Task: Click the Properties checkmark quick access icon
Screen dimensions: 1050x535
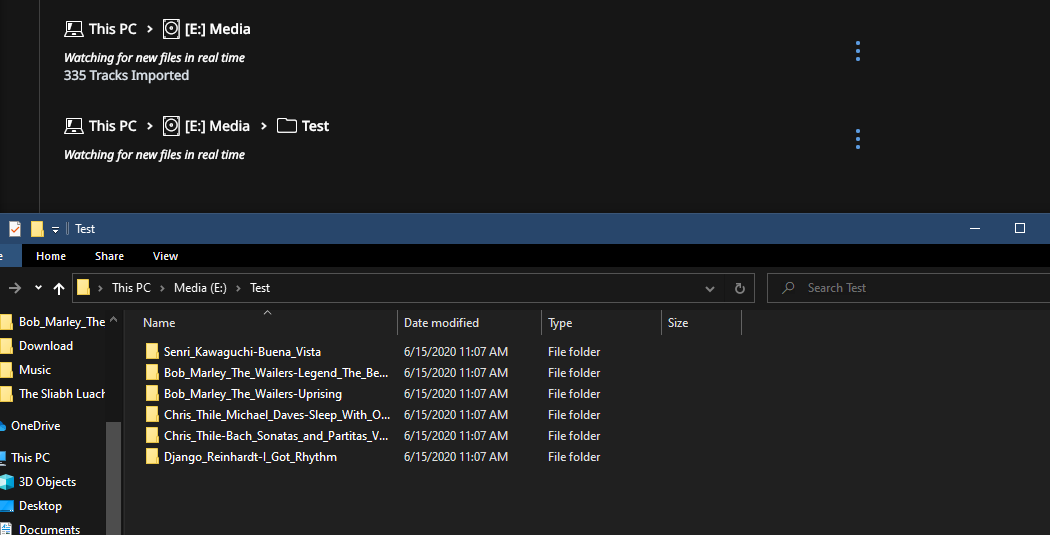Action: click(x=14, y=229)
